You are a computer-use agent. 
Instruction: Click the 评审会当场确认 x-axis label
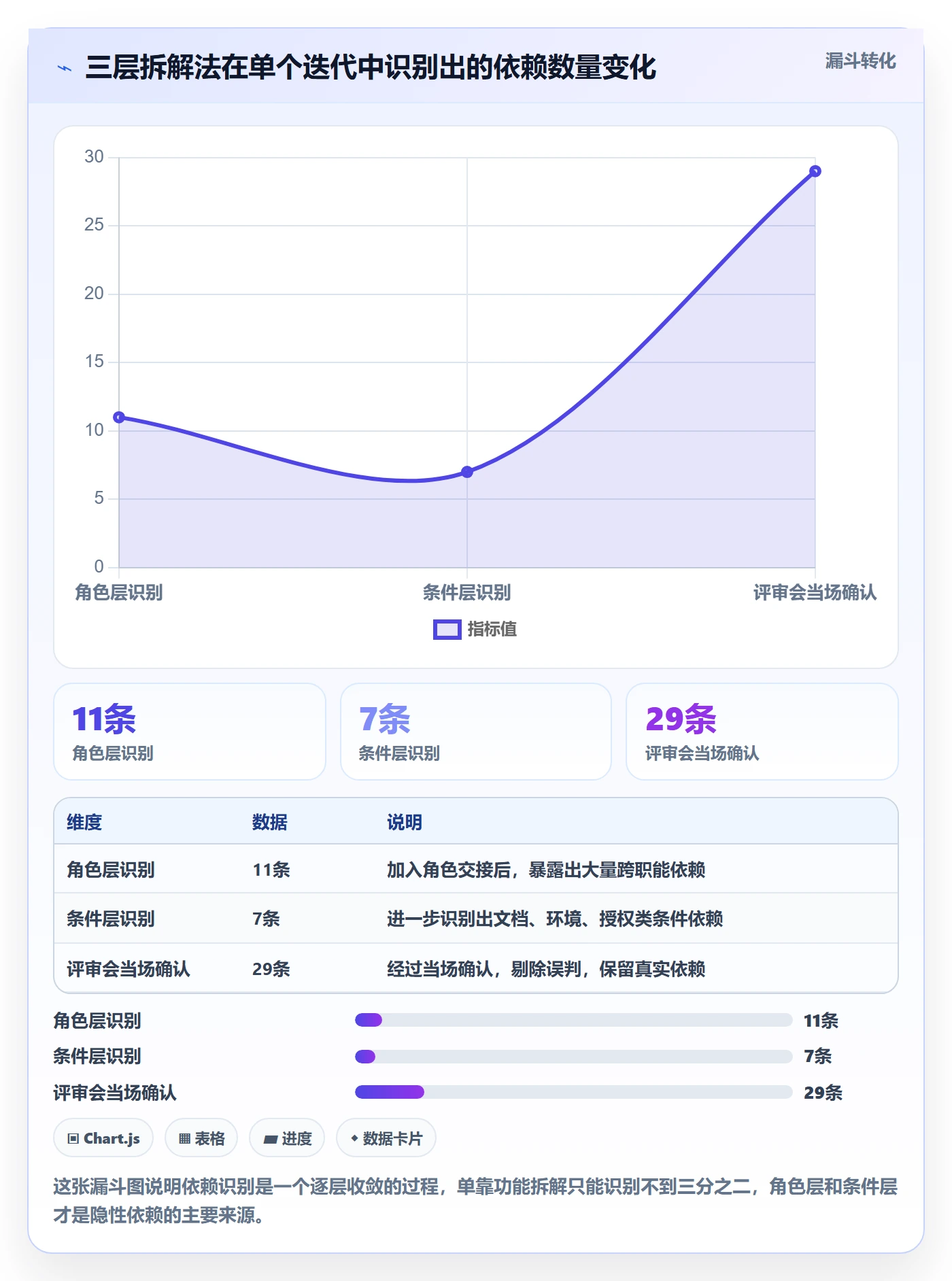[x=815, y=593]
